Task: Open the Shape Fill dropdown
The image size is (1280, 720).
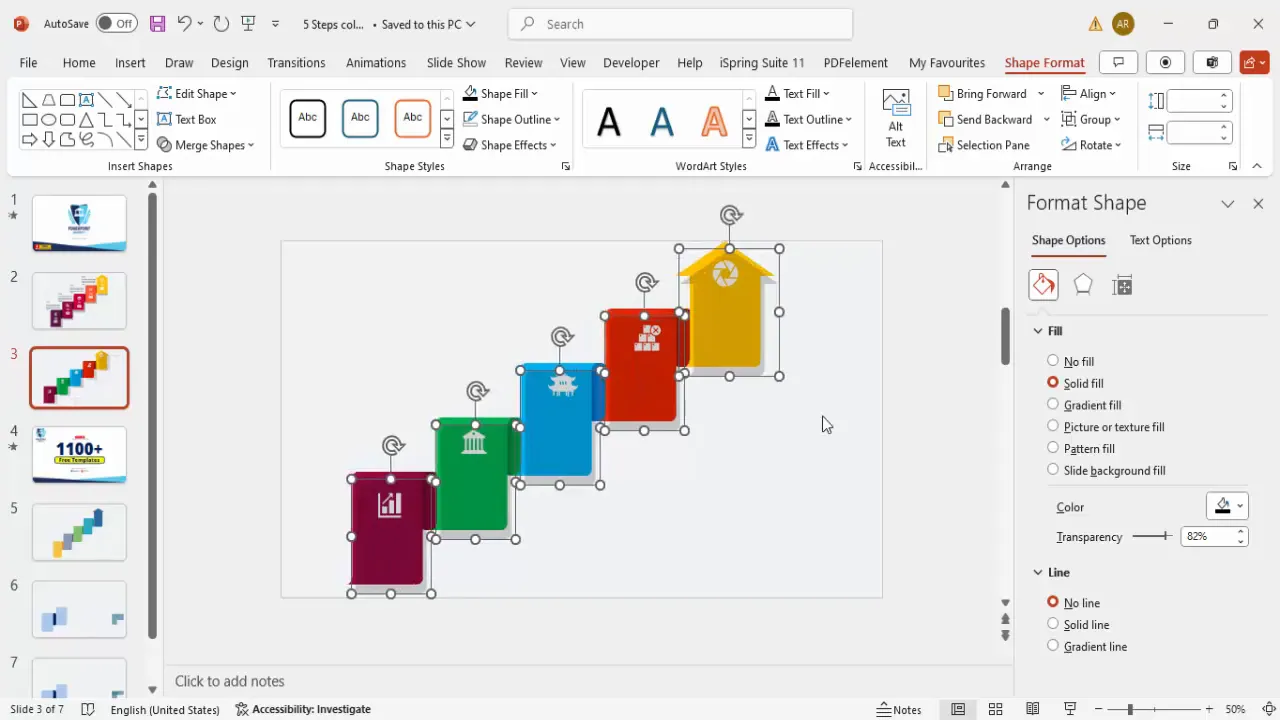Action: click(500, 93)
